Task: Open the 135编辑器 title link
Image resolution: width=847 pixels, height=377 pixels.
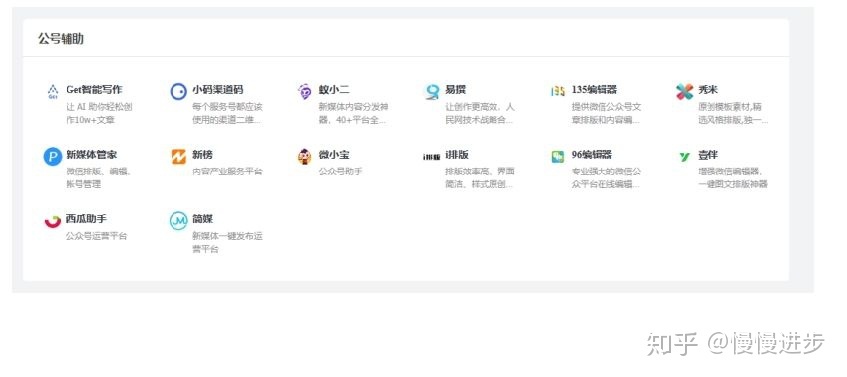Action: [594, 89]
